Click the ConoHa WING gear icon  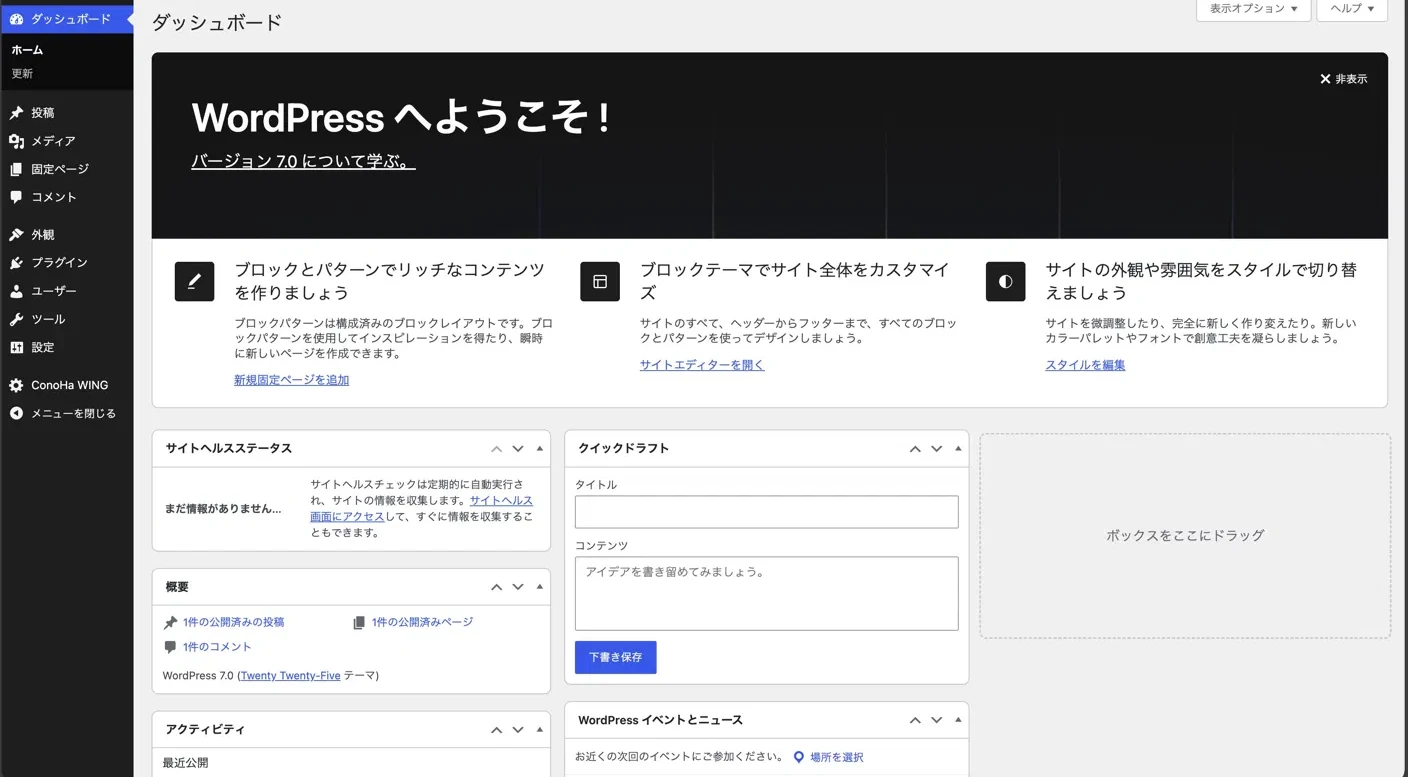16,385
